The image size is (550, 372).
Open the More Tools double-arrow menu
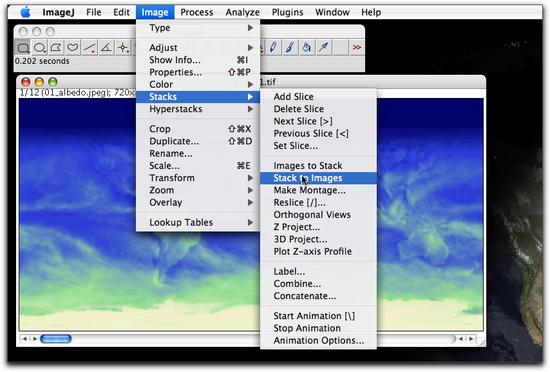357,47
